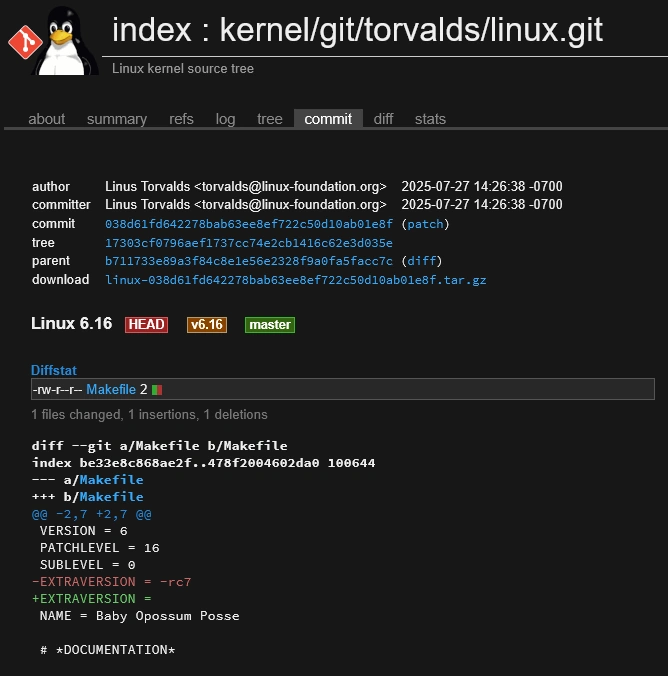Image resolution: width=668 pixels, height=676 pixels.
Task: Switch to the refs tab
Action: click(181, 119)
